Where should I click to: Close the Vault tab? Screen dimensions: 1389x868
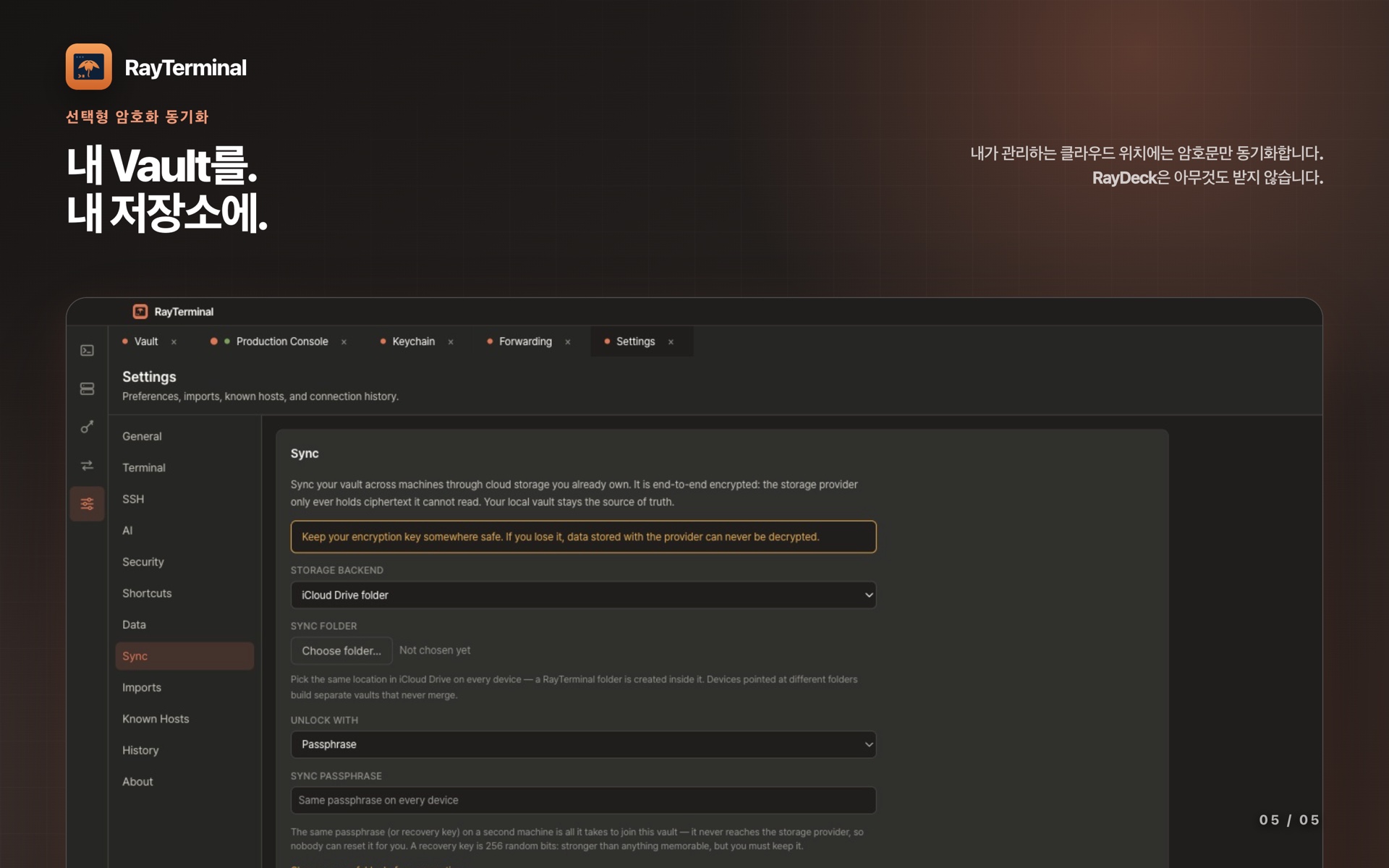coord(174,342)
